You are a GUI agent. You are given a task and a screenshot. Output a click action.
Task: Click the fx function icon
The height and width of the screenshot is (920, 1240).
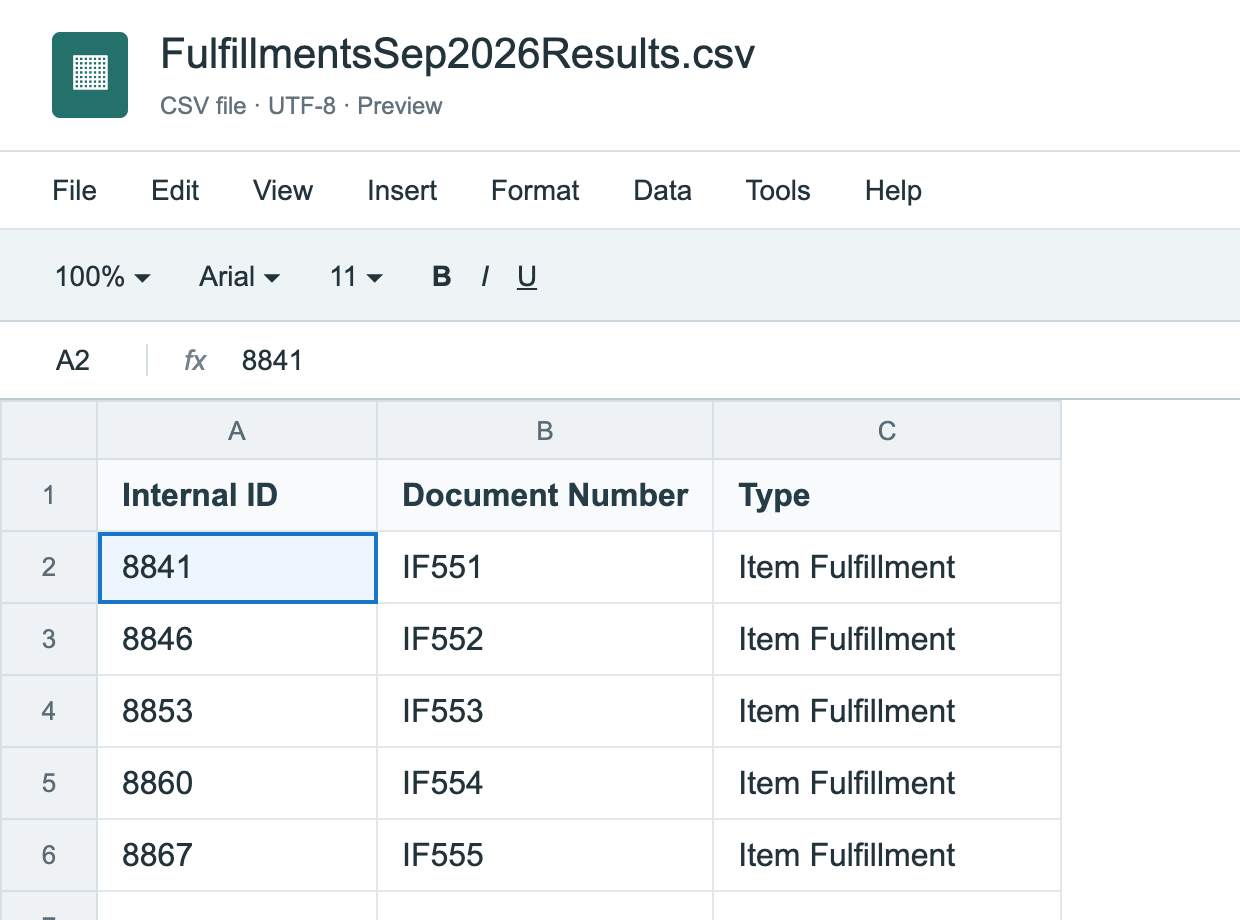195,360
